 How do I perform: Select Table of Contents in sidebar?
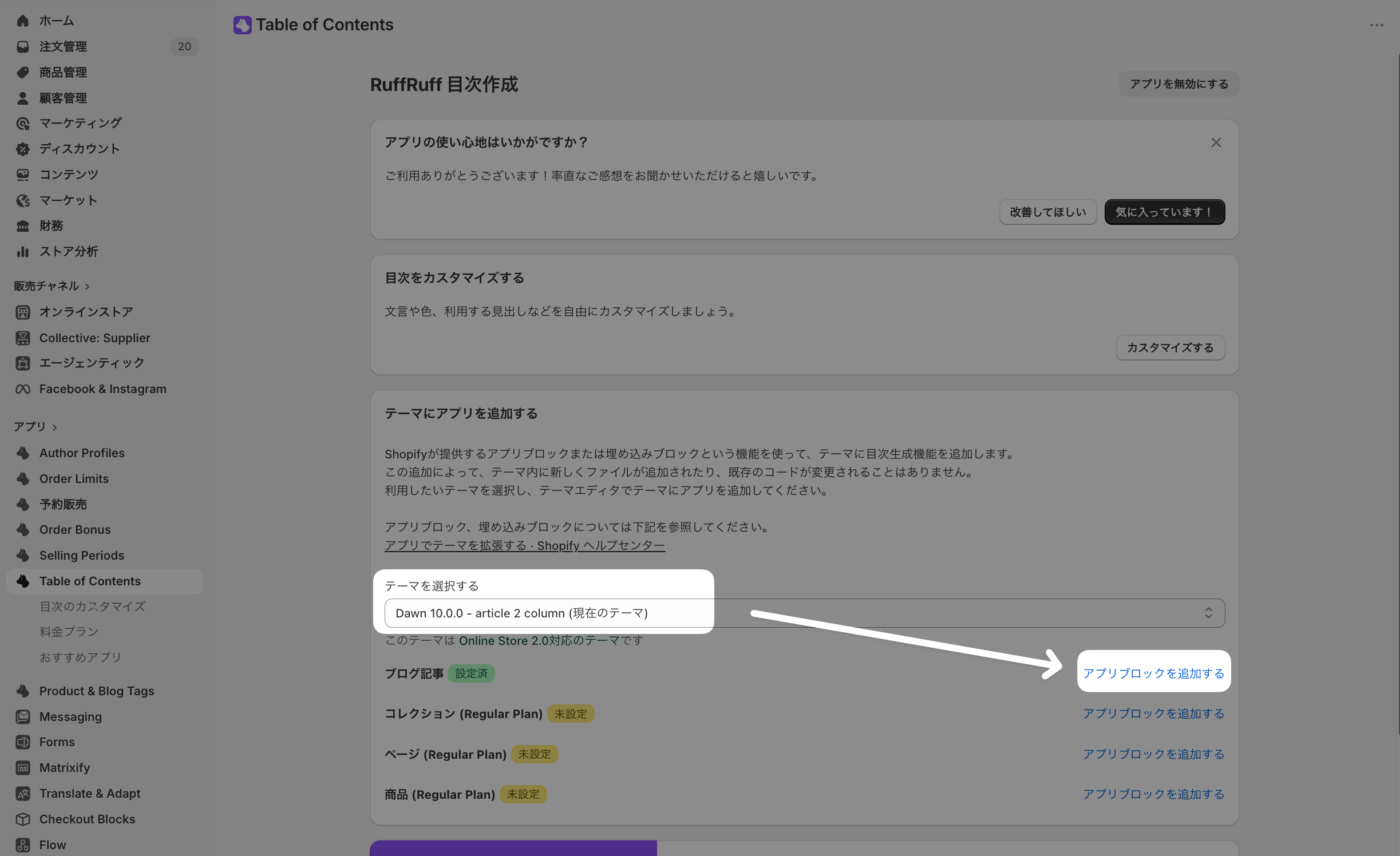coord(104,581)
